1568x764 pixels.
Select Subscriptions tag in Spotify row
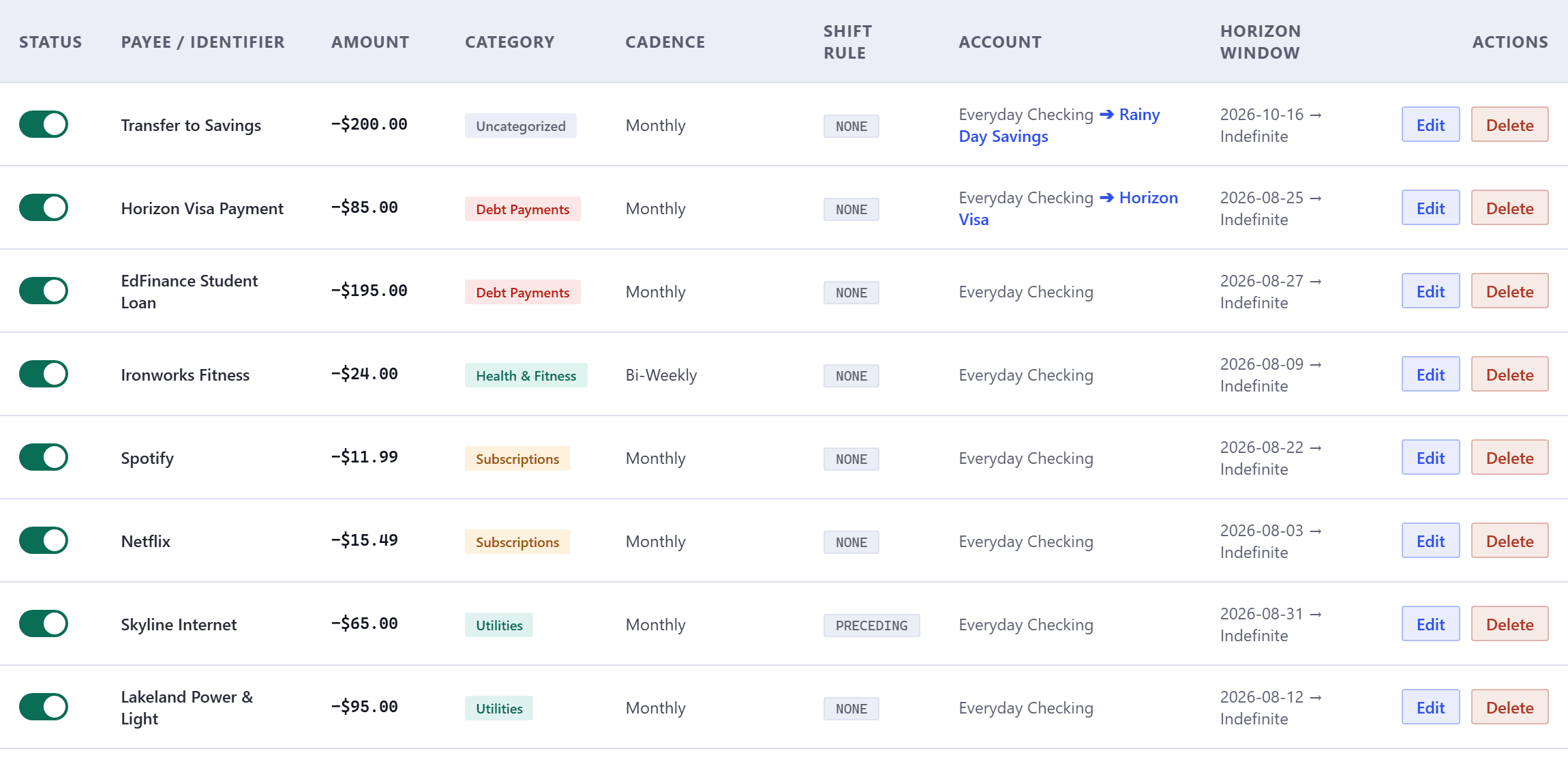click(517, 458)
